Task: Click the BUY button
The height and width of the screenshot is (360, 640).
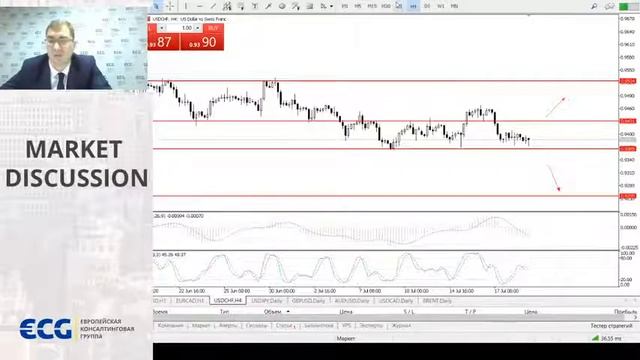Action: 213,28
